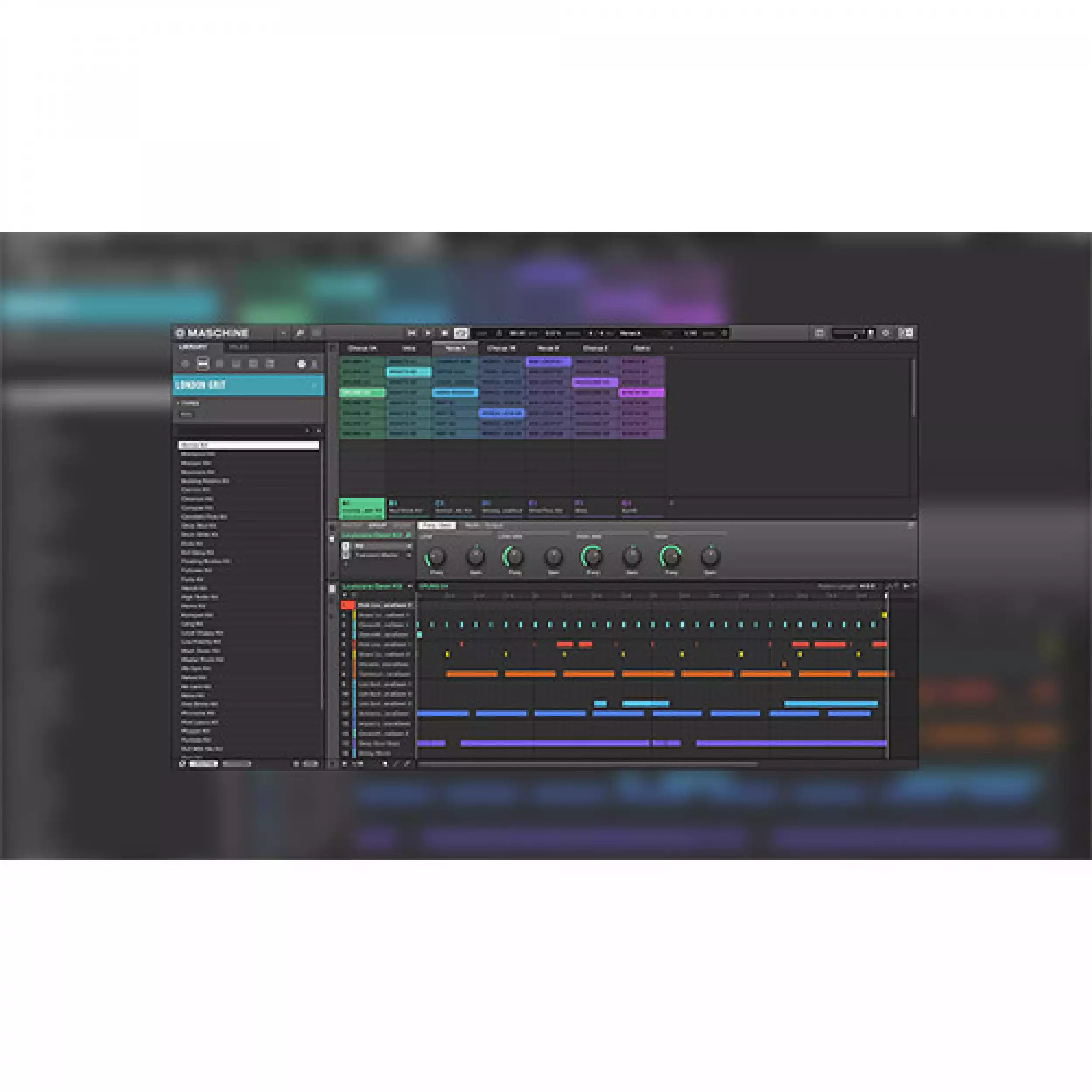1092x1092 pixels.
Task: Select the Chorus 2 scene tab
Action: [x=595, y=348]
